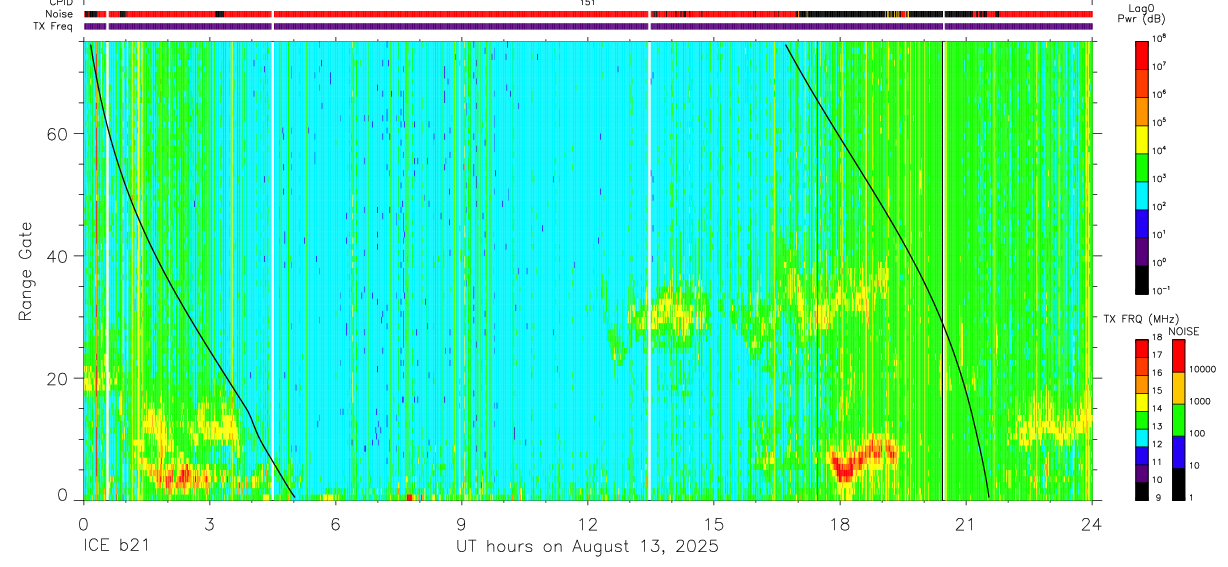The width and height of the screenshot is (1228, 567).
Task: Click the 'NOISE' legend title above the noise colorbar
Action: point(1183,331)
